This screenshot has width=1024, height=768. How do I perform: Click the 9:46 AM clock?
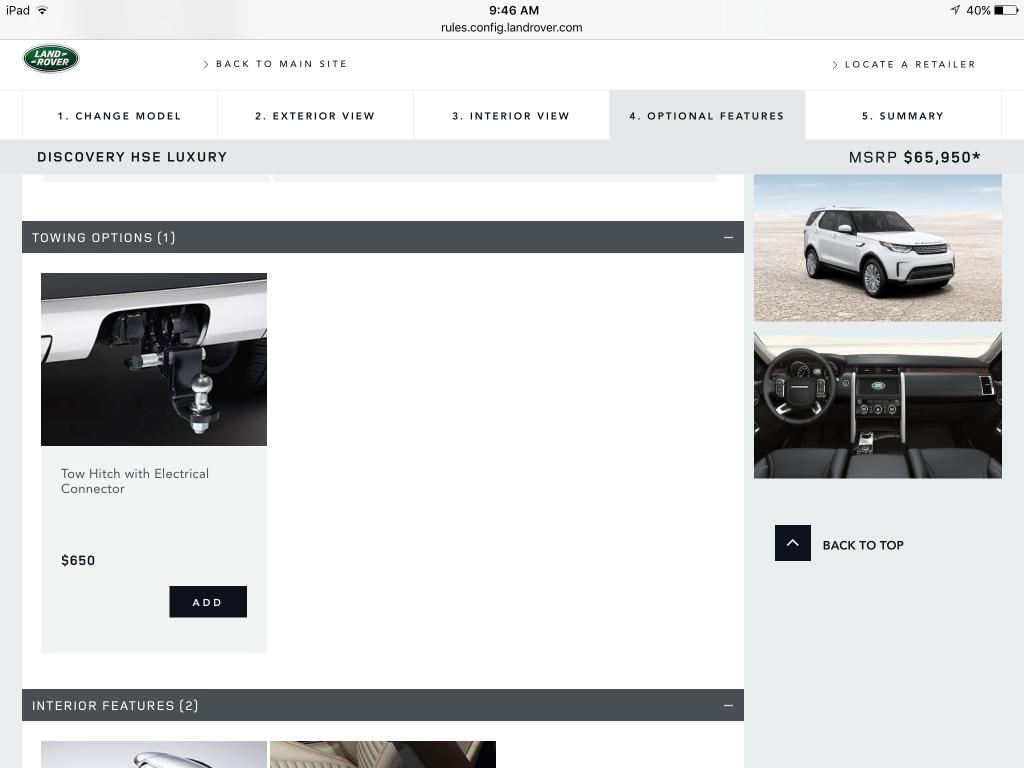[514, 10]
